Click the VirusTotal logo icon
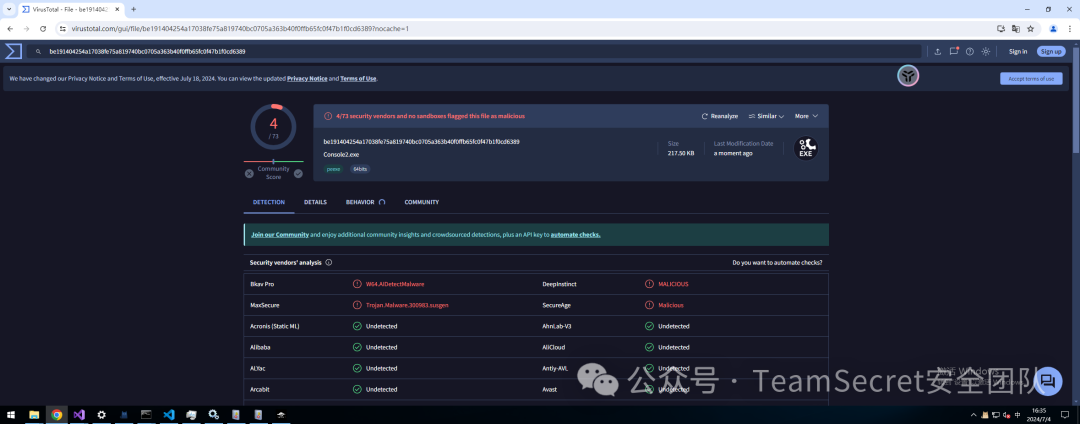This screenshot has height=424, width=1080. tap(13, 52)
